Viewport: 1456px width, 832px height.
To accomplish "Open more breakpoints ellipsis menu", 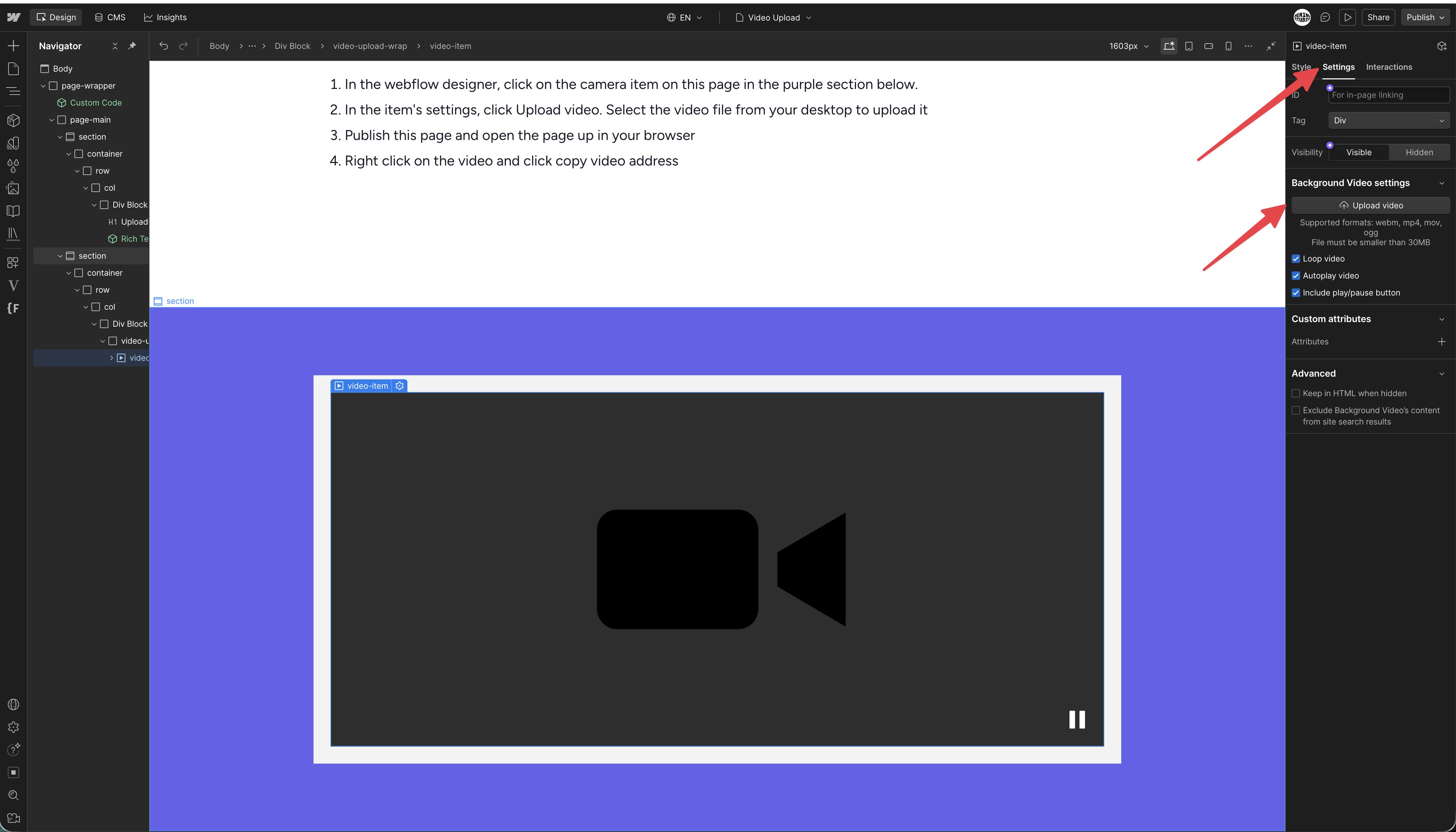I will pos(1248,46).
